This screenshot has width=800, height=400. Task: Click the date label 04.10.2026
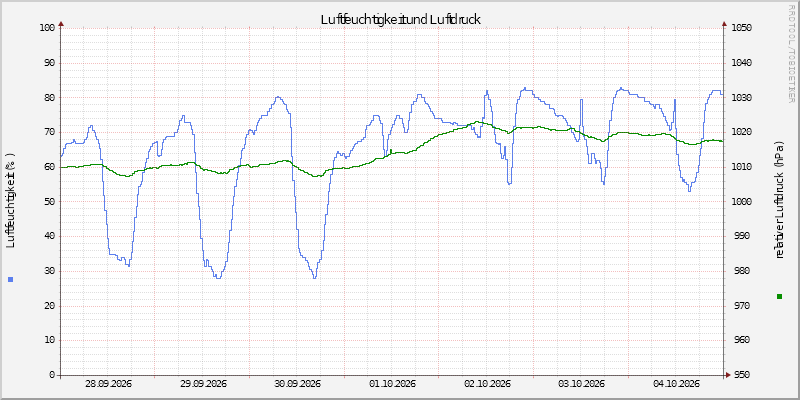click(x=677, y=384)
